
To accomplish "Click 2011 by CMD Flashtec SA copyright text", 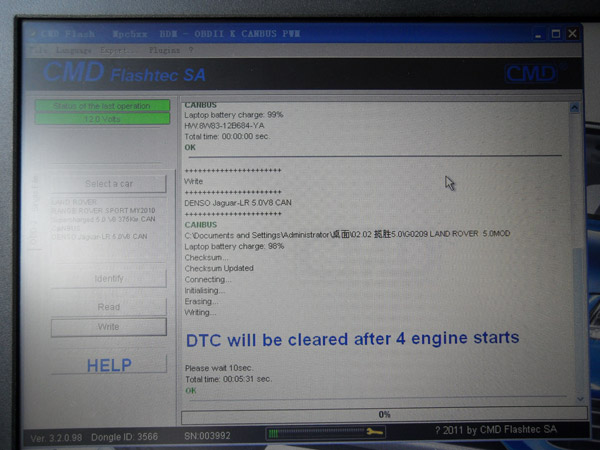I will point(496,430).
